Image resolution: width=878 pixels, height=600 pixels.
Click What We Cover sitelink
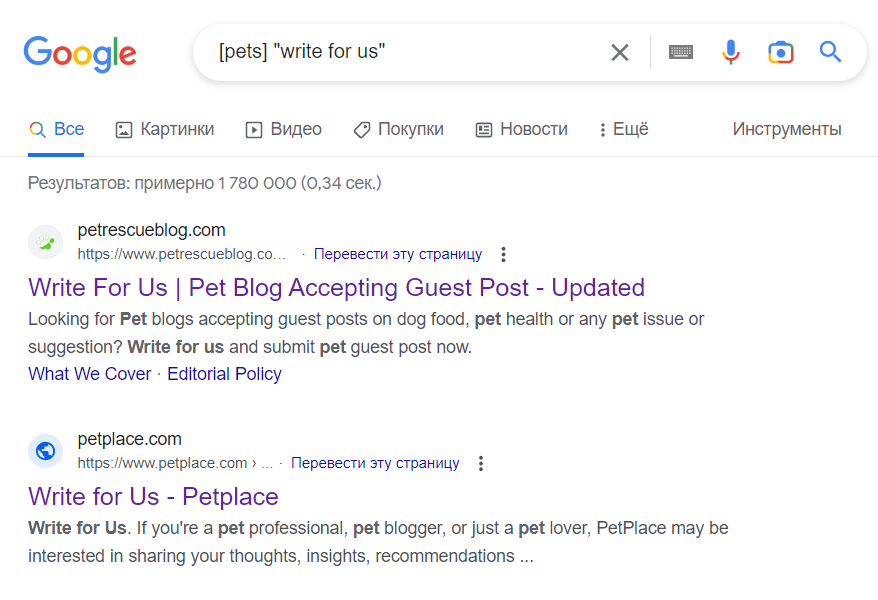click(90, 374)
